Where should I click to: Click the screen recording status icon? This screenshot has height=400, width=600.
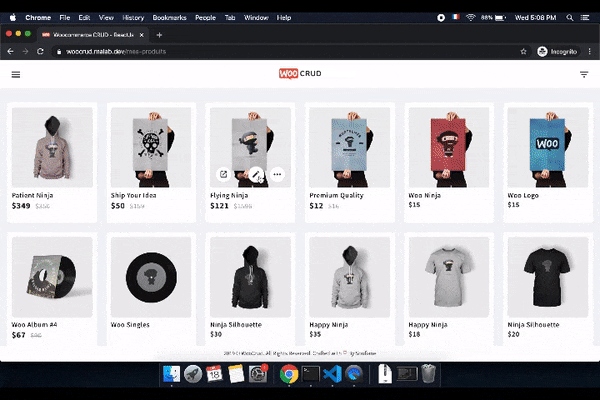(x=441, y=18)
